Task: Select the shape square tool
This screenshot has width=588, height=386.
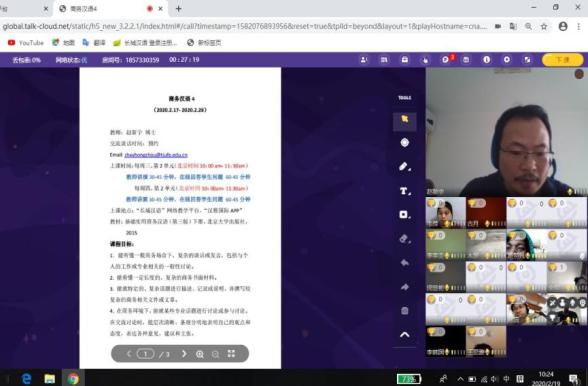Action: pyautogui.click(x=405, y=215)
